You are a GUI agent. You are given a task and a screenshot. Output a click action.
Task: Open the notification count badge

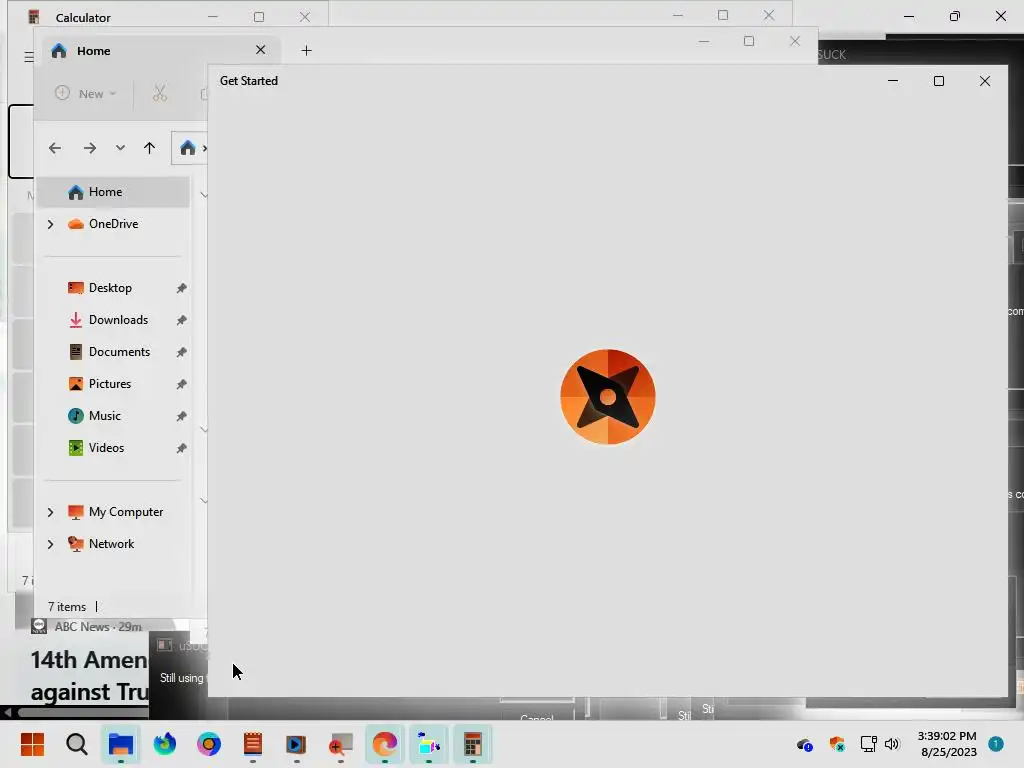pyautogui.click(x=996, y=744)
